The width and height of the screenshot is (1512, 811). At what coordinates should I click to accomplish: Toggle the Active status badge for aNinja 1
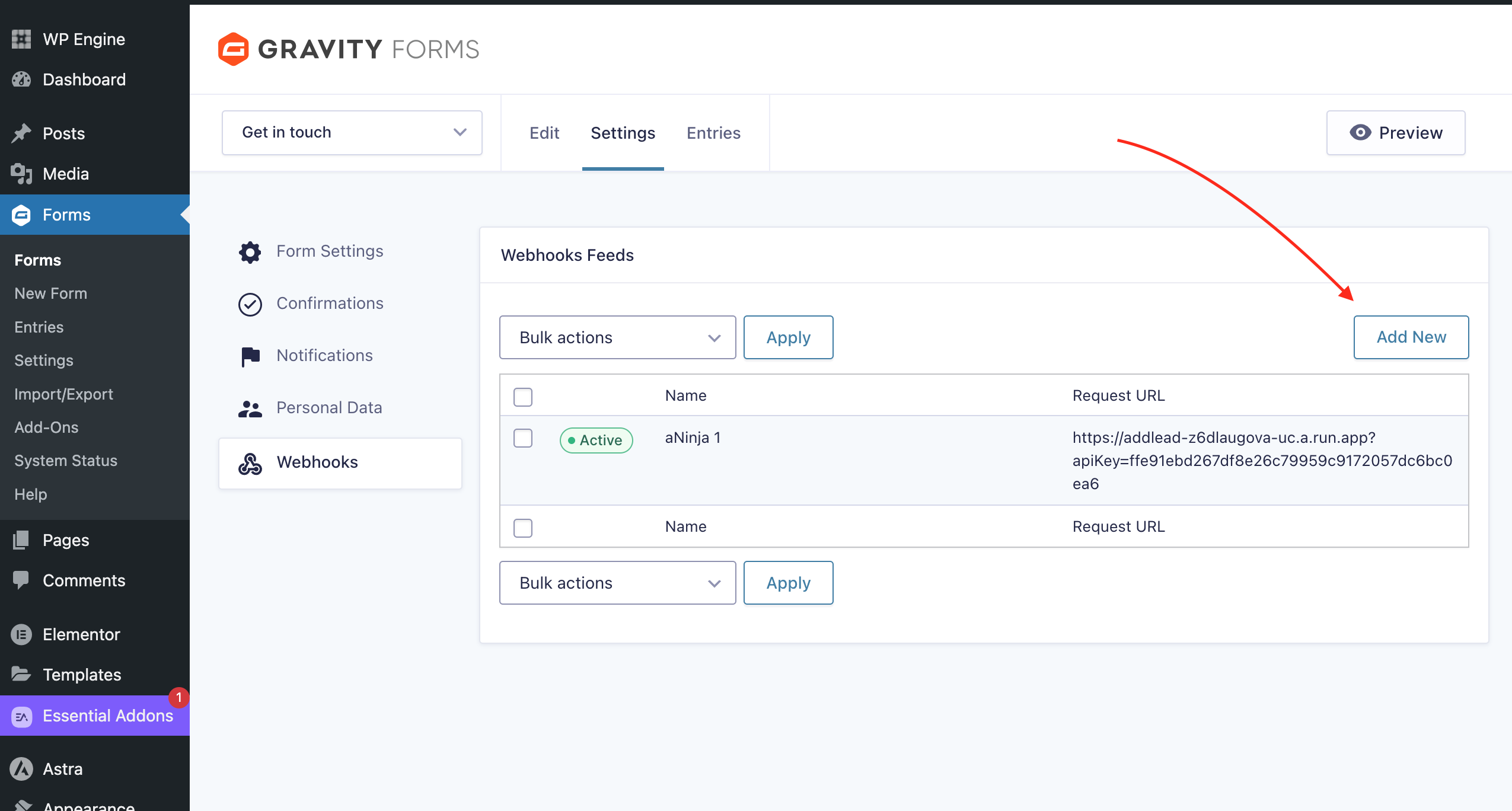coord(596,440)
